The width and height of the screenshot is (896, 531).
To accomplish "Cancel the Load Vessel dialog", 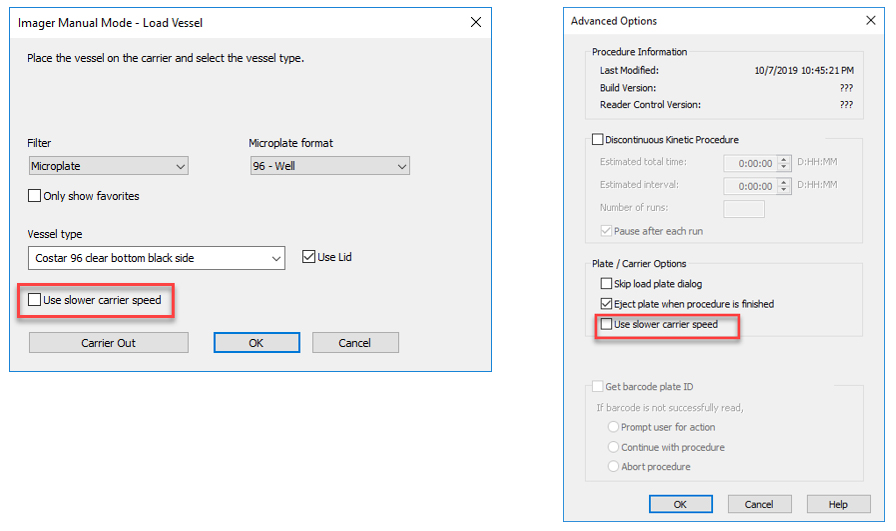I will [x=355, y=343].
